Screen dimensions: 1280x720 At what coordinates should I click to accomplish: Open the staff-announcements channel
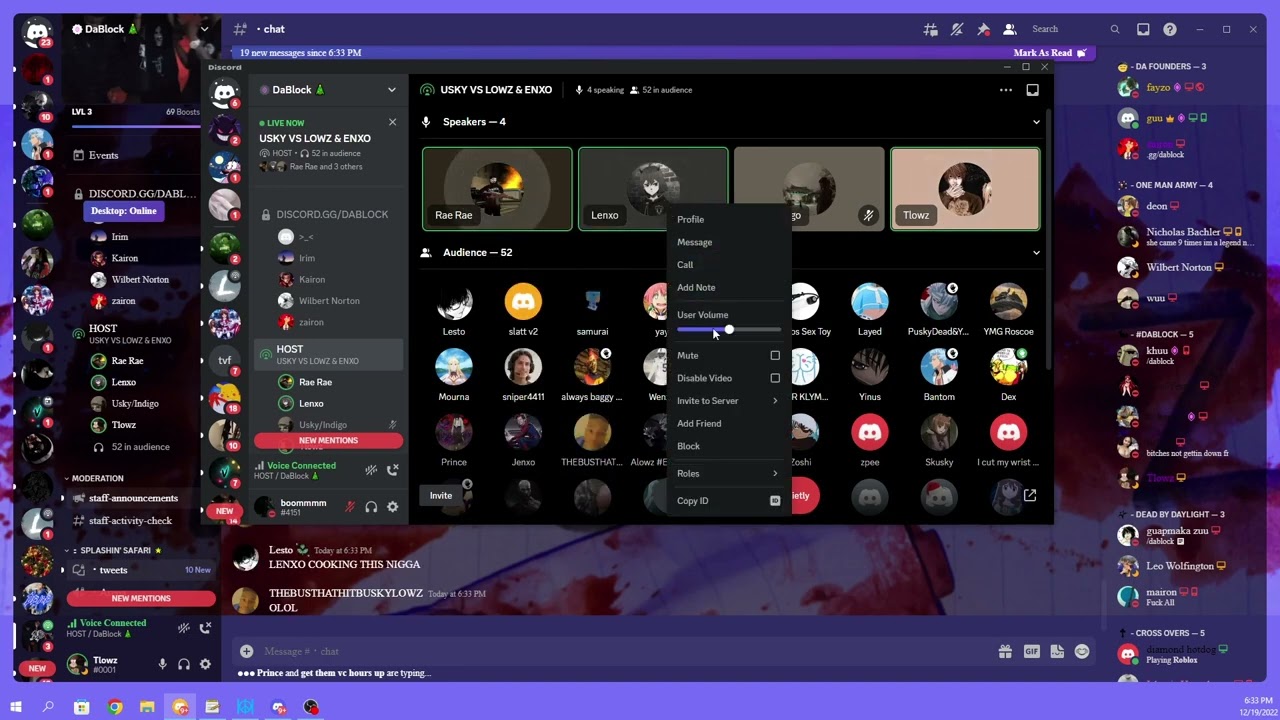click(x=133, y=498)
